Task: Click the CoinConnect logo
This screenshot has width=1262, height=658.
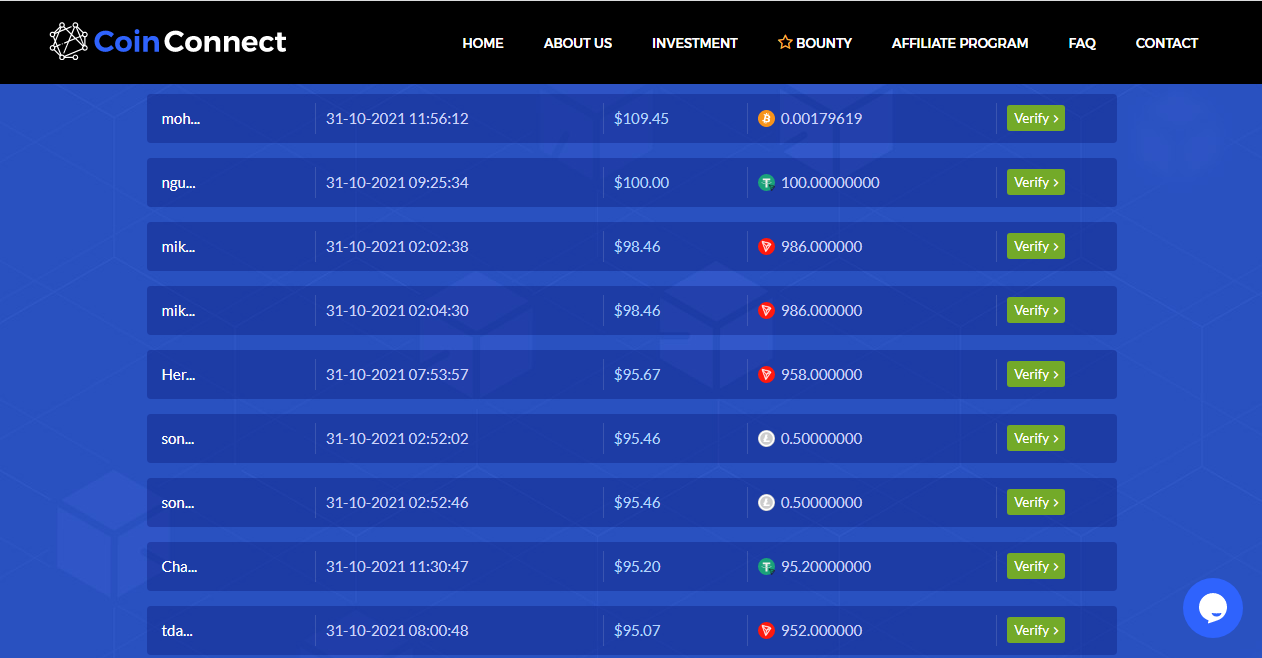Action: (168, 42)
